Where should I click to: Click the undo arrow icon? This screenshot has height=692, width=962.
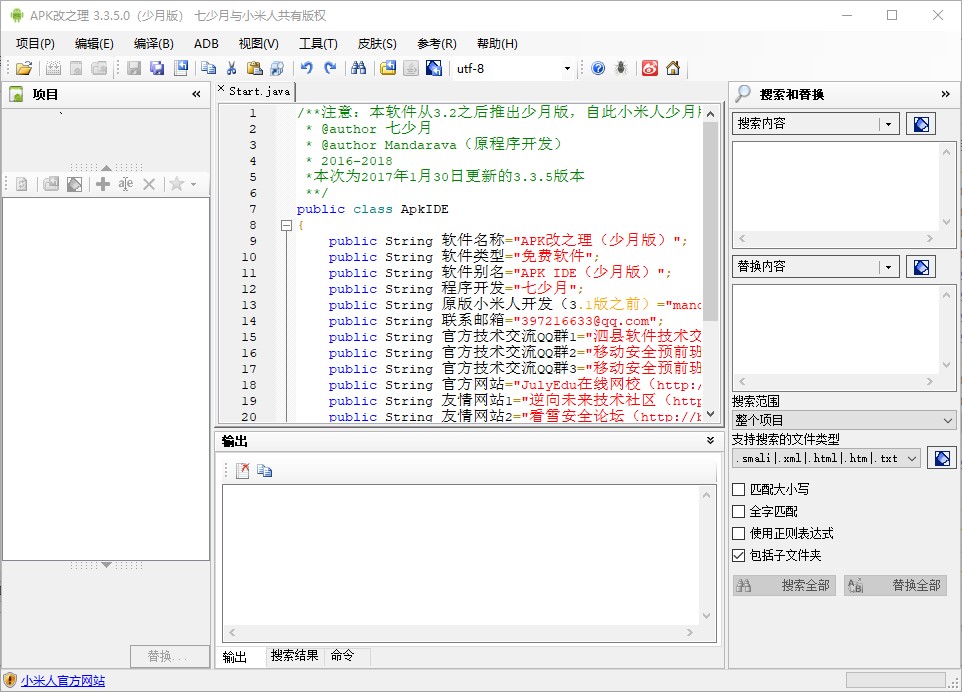(307, 68)
